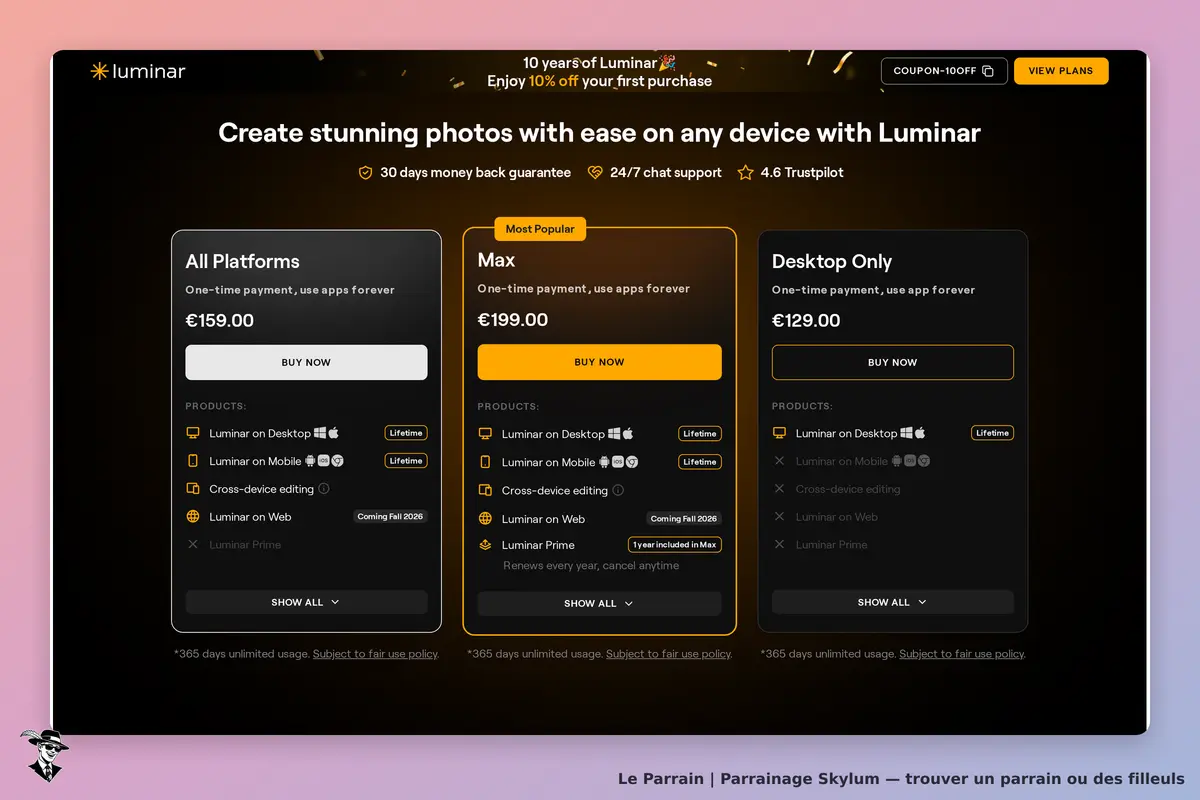This screenshot has height=800, width=1200.
Task: Click the Trustpilot star icon
Action: [745, 173]
